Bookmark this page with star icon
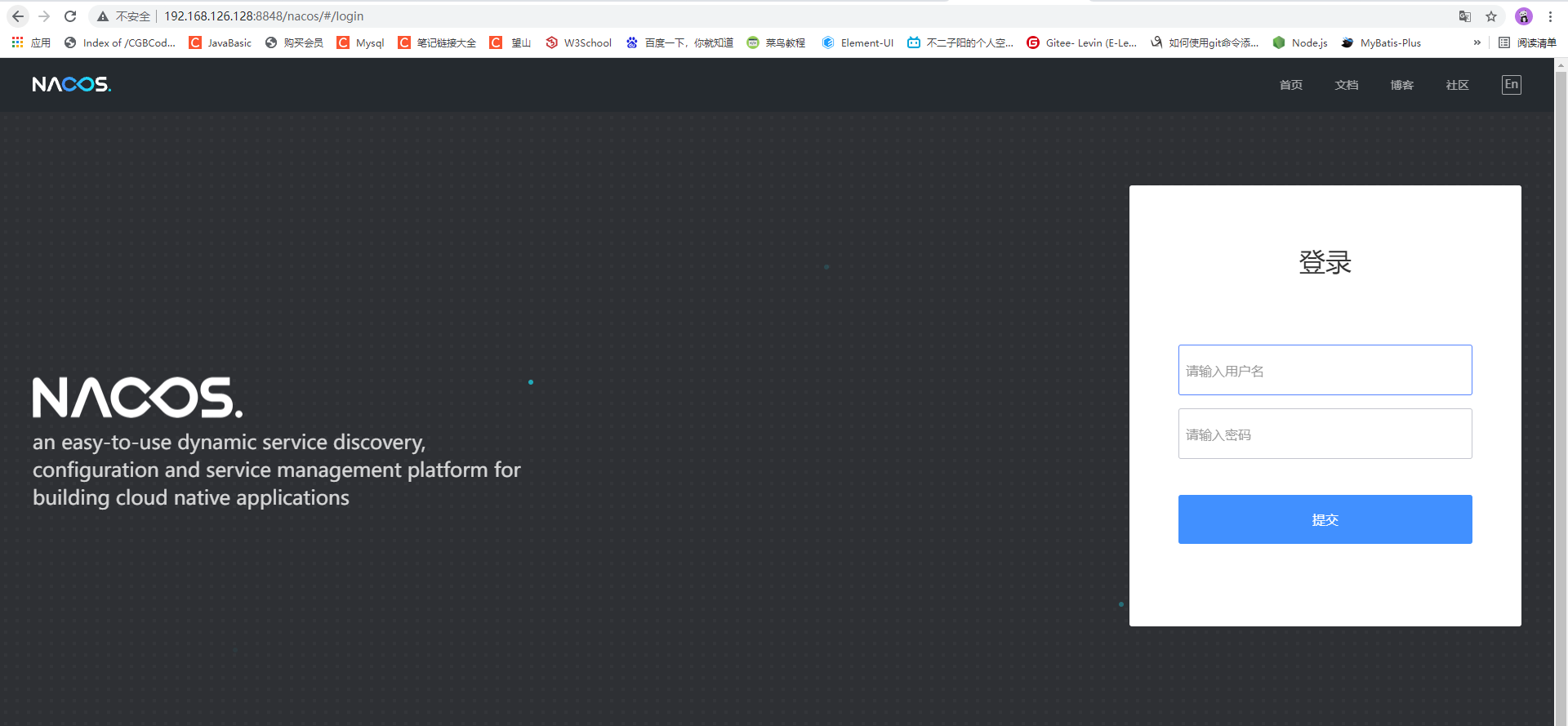 click(x=1491, y=16)
